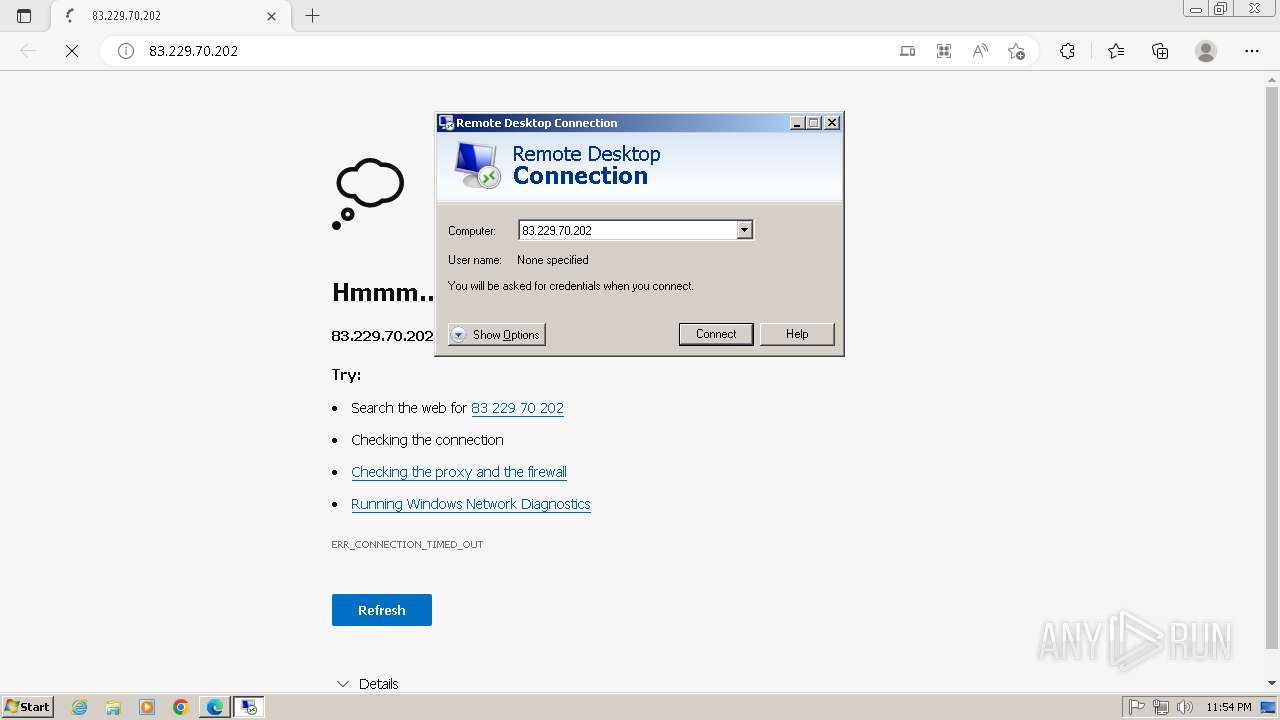Viewport: 1280px width, 720px height.
Task: Click the ERR_CONNECTION_TIMED_OUT error text
Action: (x=407, y=545)
